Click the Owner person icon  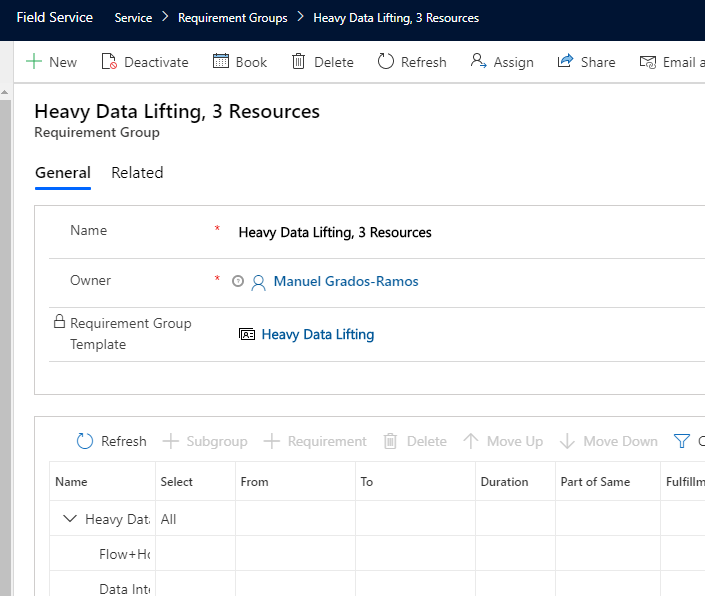coord(259,283)
